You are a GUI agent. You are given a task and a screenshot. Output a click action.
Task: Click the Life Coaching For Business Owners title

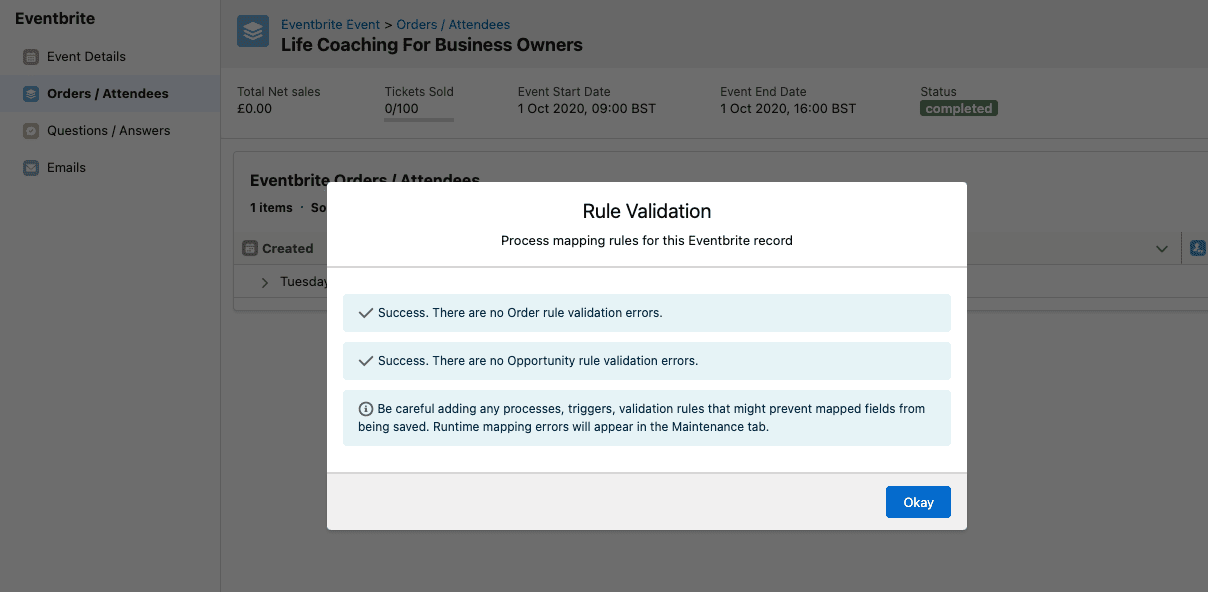432,45
